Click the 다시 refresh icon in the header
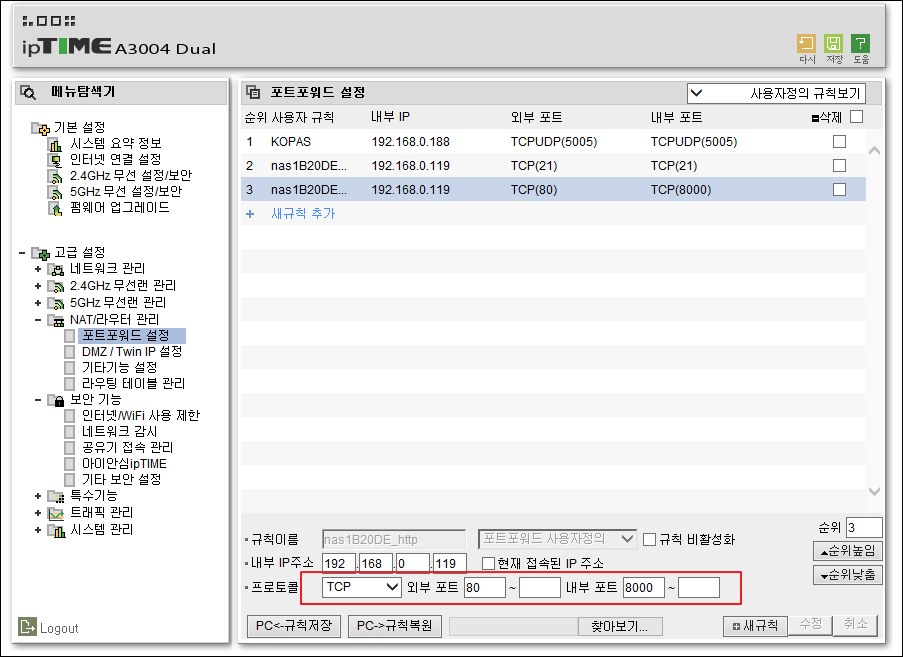The width and height of the screenshot is (903, 657). pyautogui.click(x=806, y=44)
